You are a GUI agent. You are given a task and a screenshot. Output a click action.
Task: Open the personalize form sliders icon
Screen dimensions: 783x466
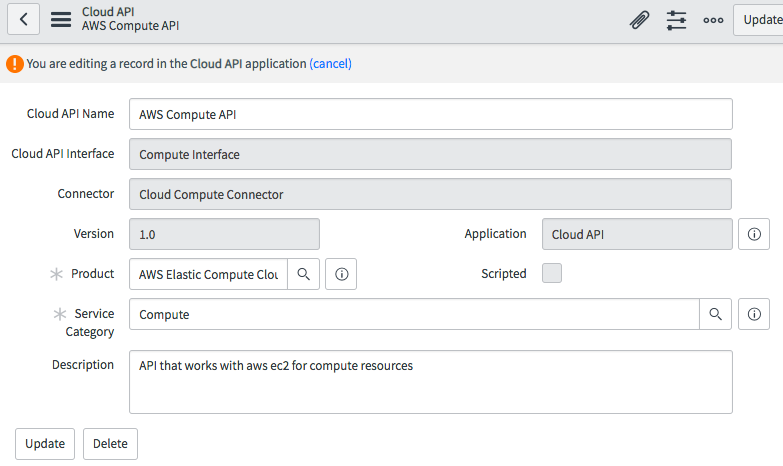click(676, 20)
